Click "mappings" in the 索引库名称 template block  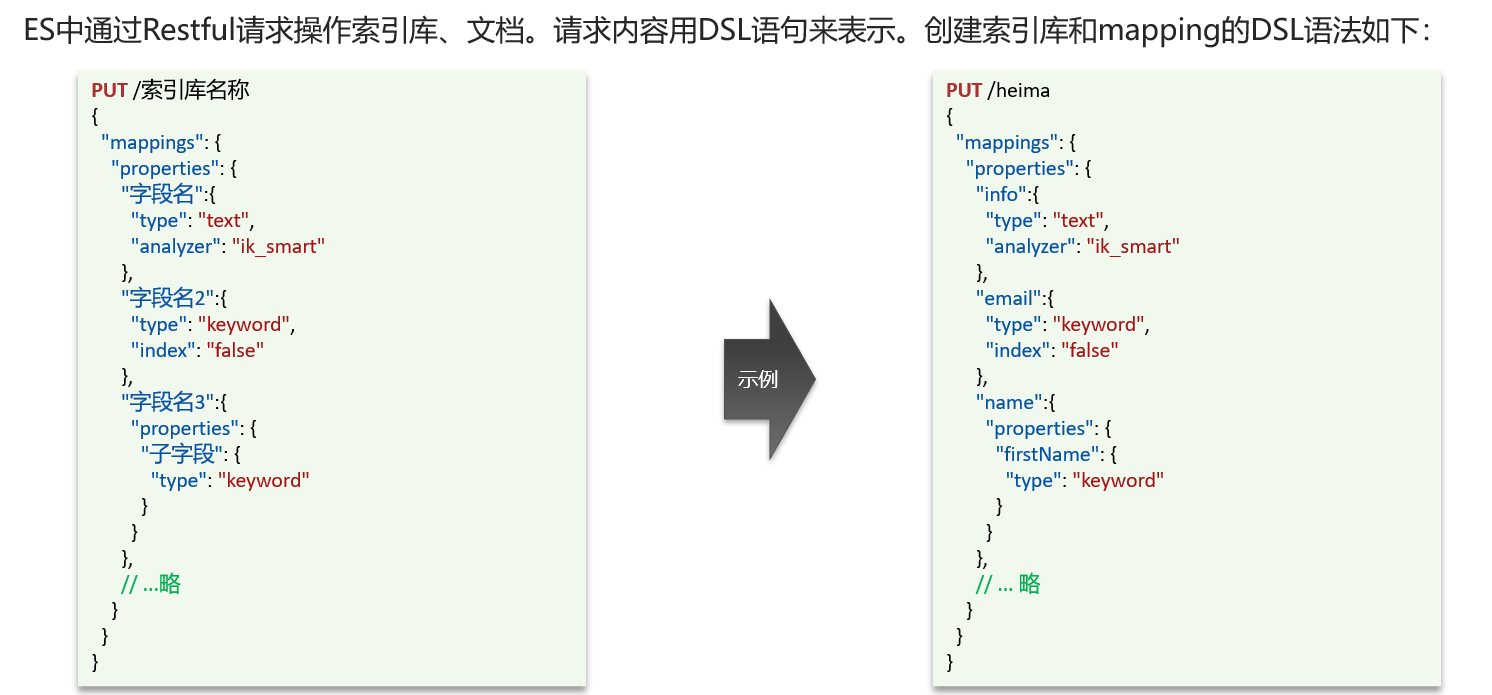tap(153, 142)
